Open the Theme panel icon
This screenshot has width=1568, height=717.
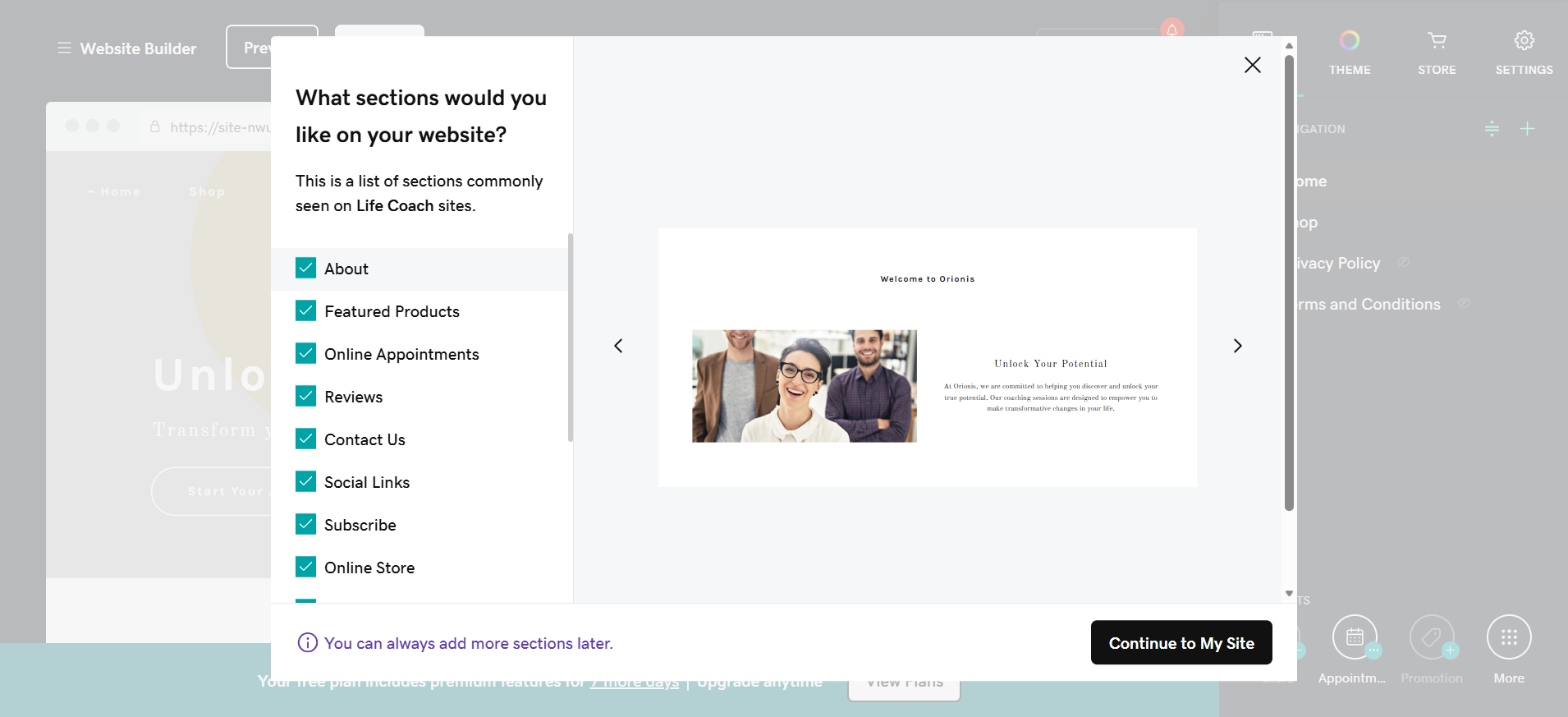click(1350, 40)
